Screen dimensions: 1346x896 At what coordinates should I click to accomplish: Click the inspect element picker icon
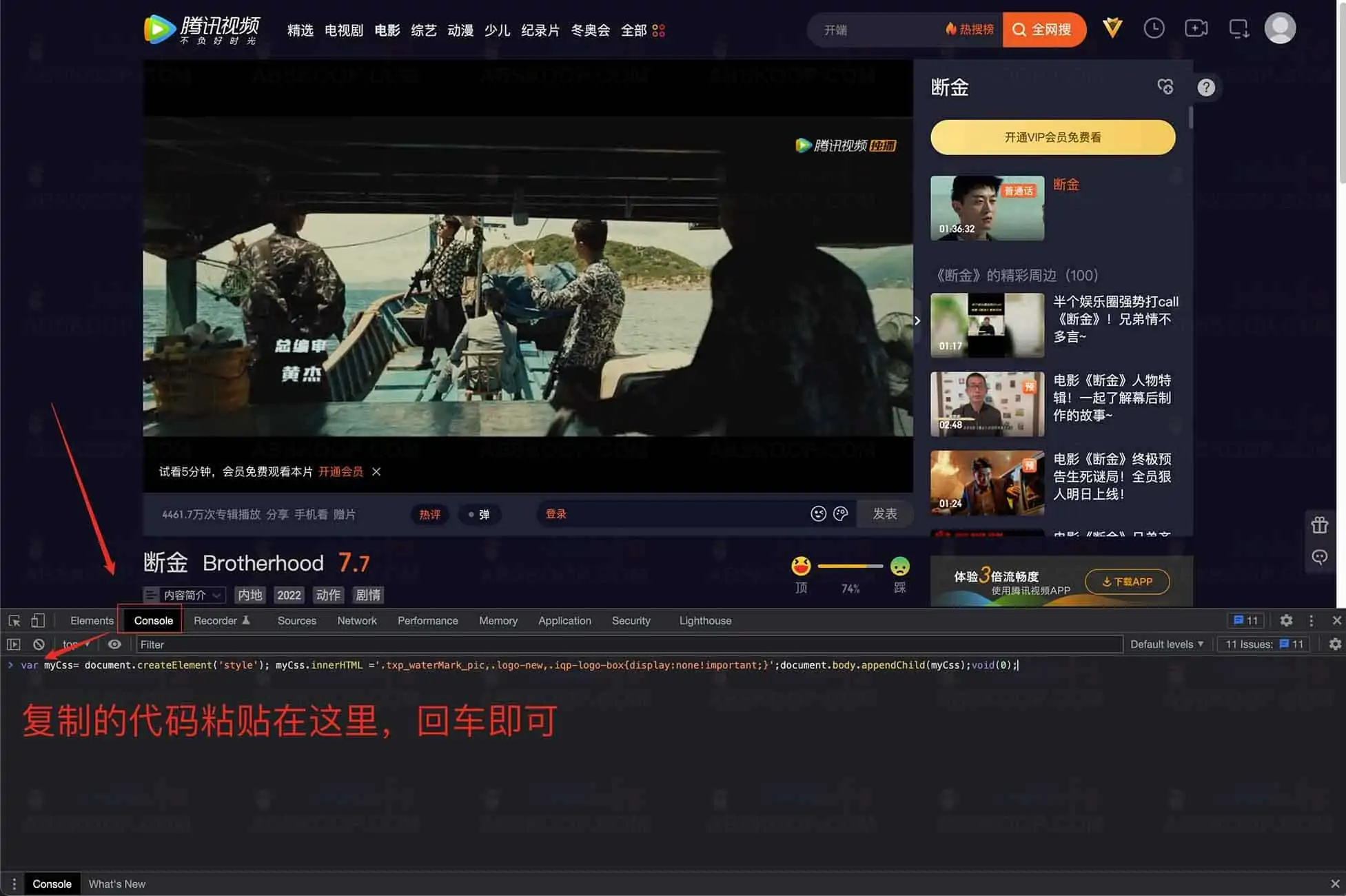tap(14, 620)
